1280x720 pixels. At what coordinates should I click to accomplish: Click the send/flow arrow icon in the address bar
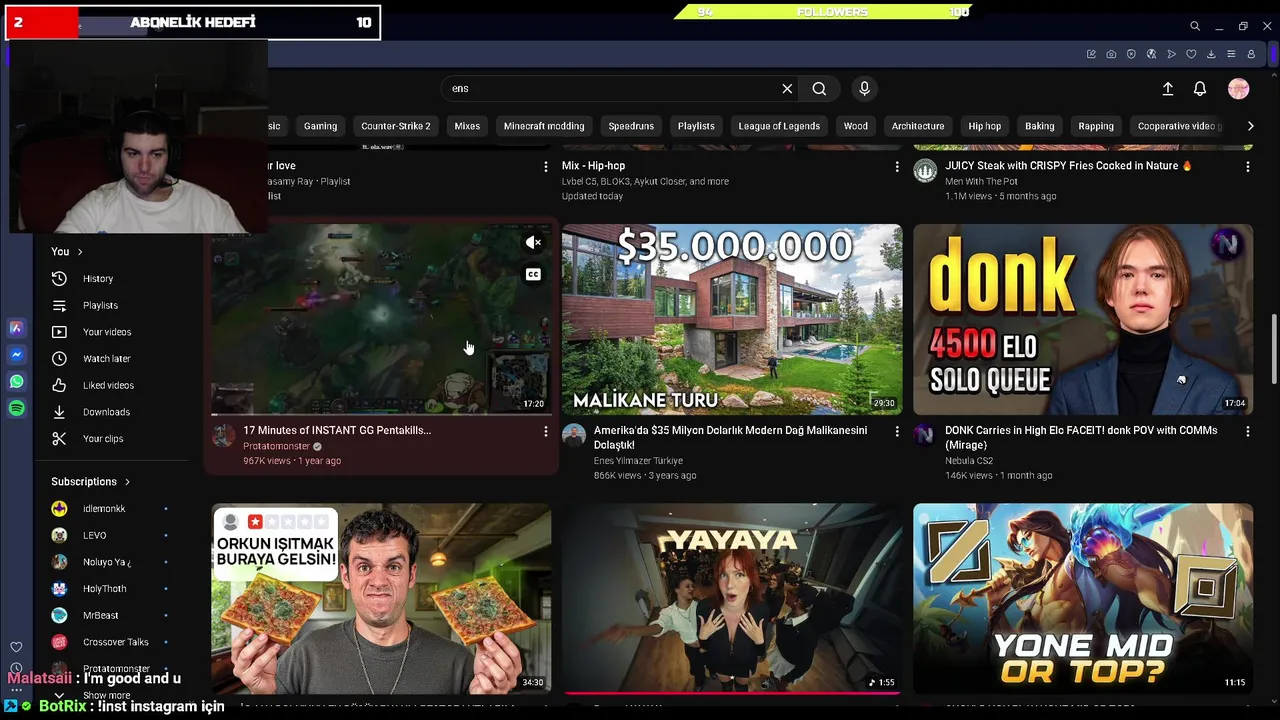pos(1171,54)
